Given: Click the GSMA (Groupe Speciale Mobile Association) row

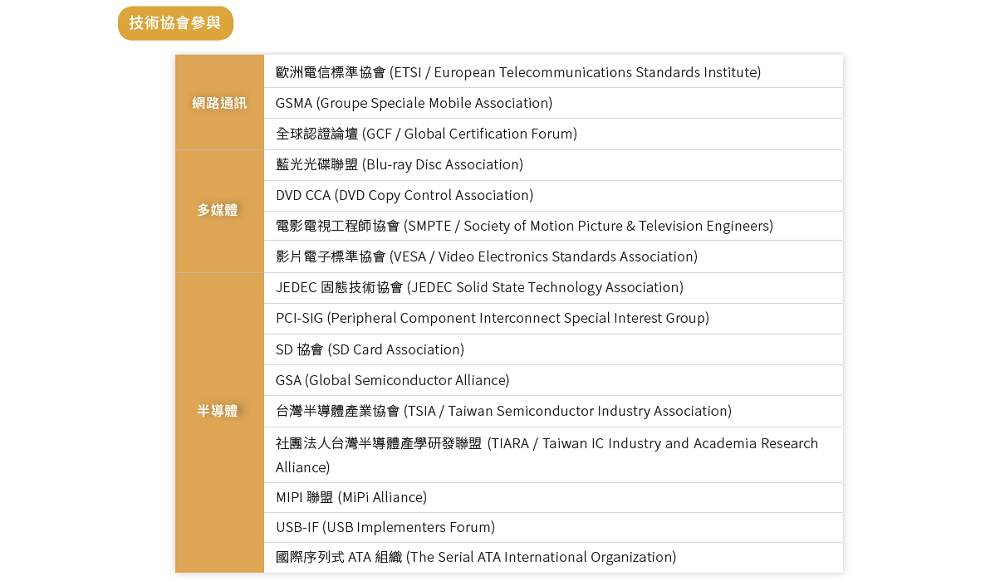Looking at the screenshot, I should 553,103.
